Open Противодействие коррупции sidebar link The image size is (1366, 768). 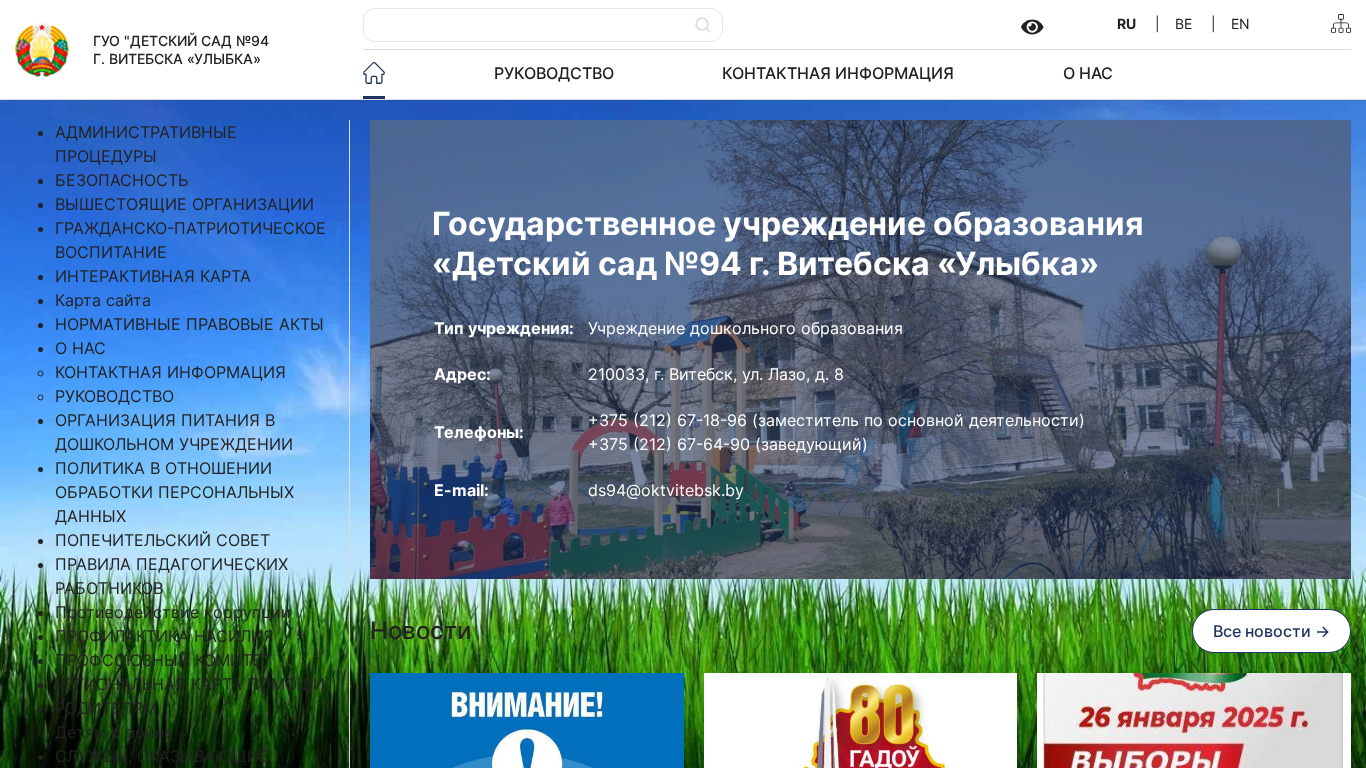pos(173,612)
